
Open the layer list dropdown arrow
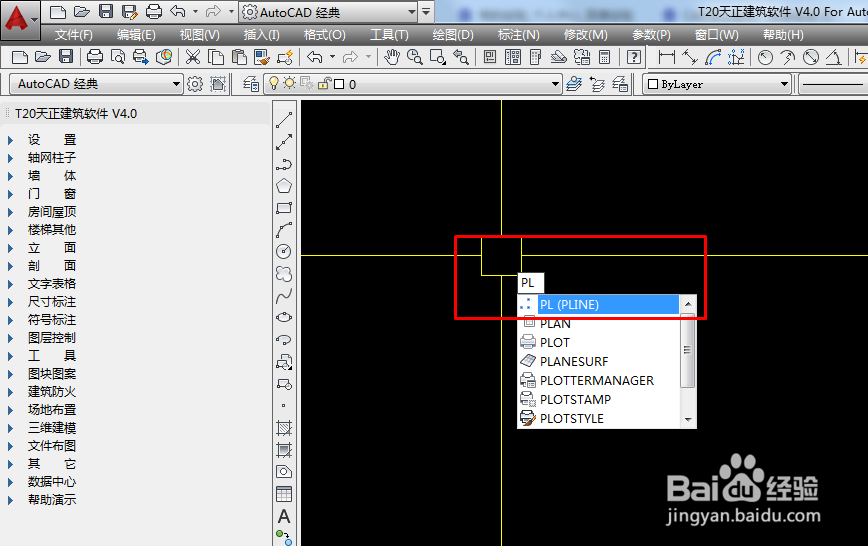555,84
